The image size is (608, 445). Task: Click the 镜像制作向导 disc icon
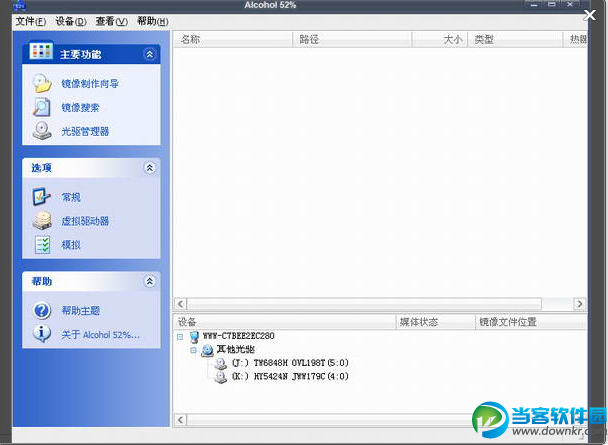(x=41, y=83)
